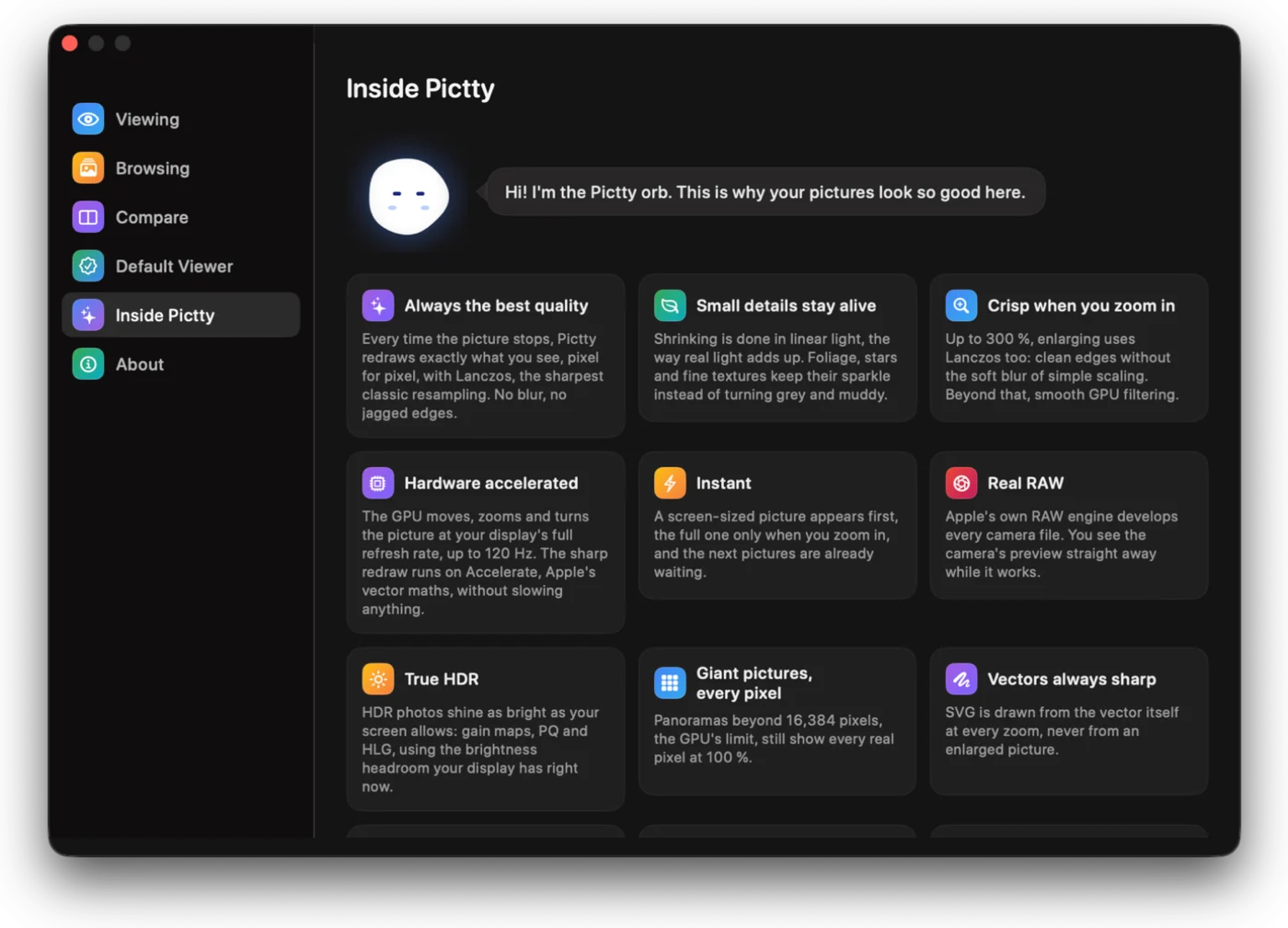Click the orange Browsing photo icon

point(88,168)
